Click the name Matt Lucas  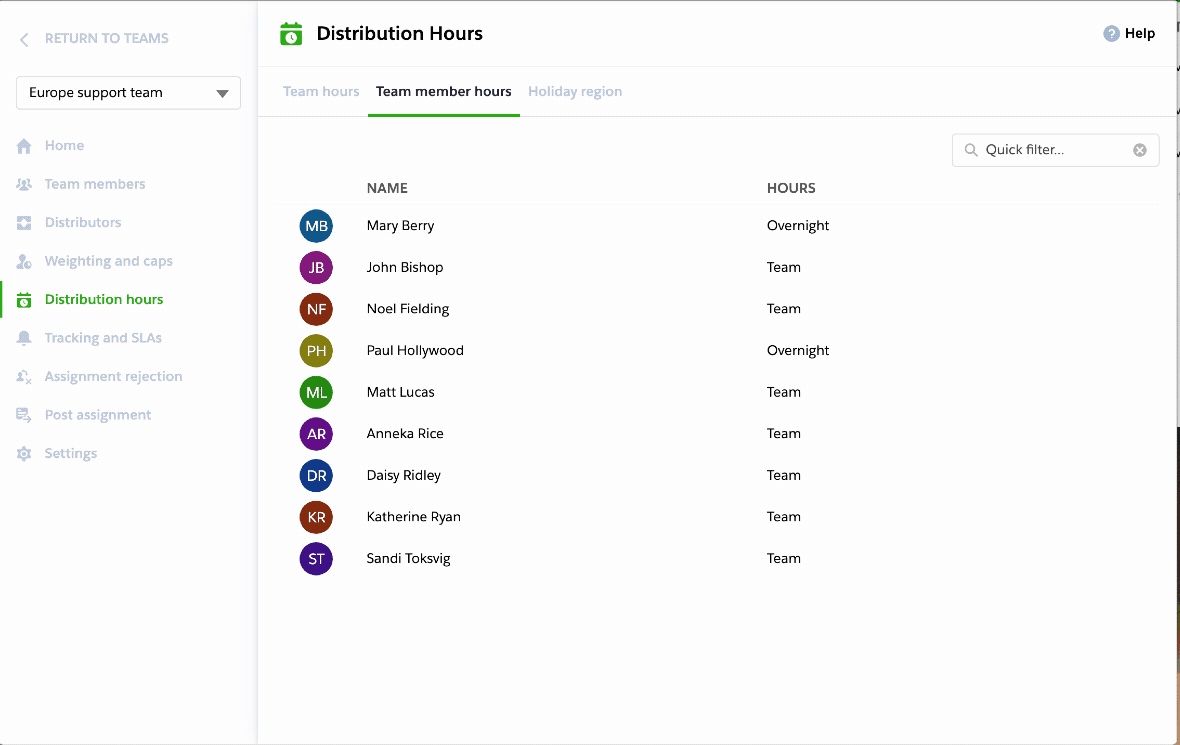400,392
